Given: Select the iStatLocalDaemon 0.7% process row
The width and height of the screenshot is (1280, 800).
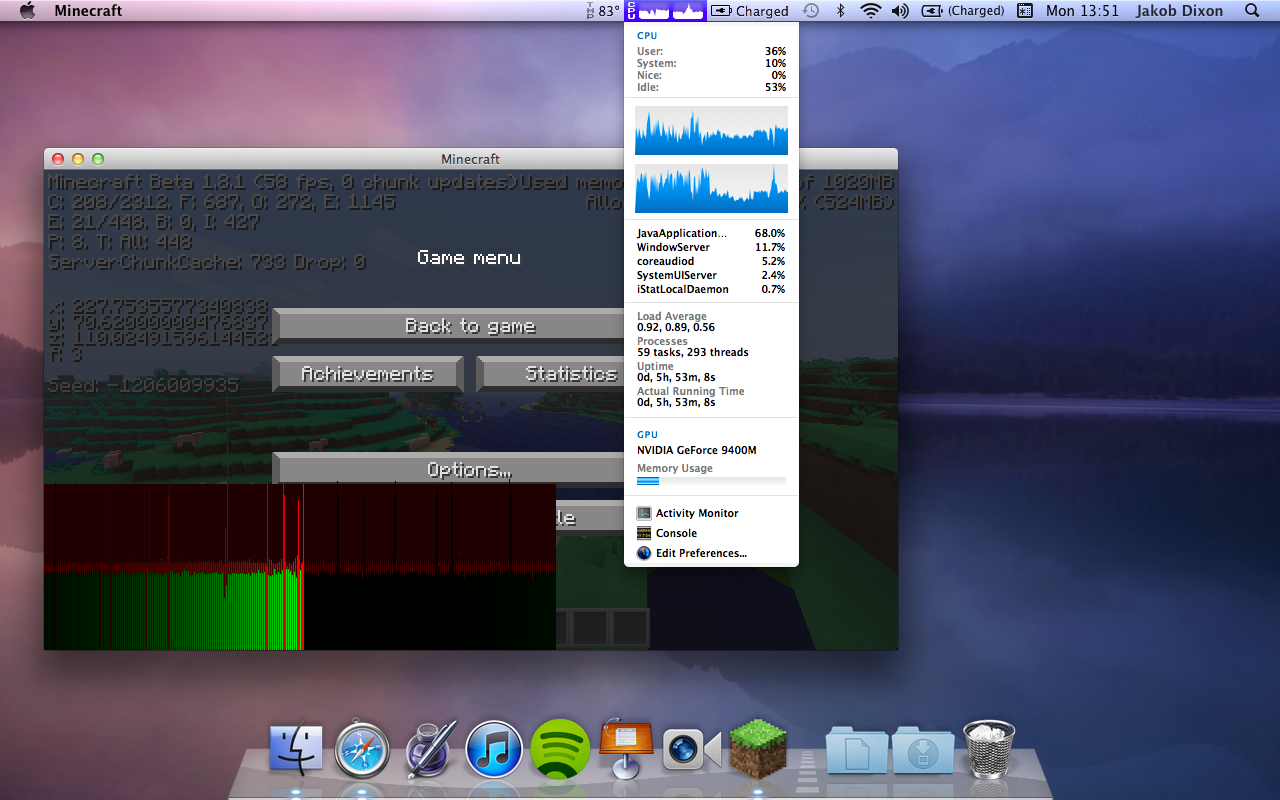Looking at the screenshot, I should coord(711,289).
